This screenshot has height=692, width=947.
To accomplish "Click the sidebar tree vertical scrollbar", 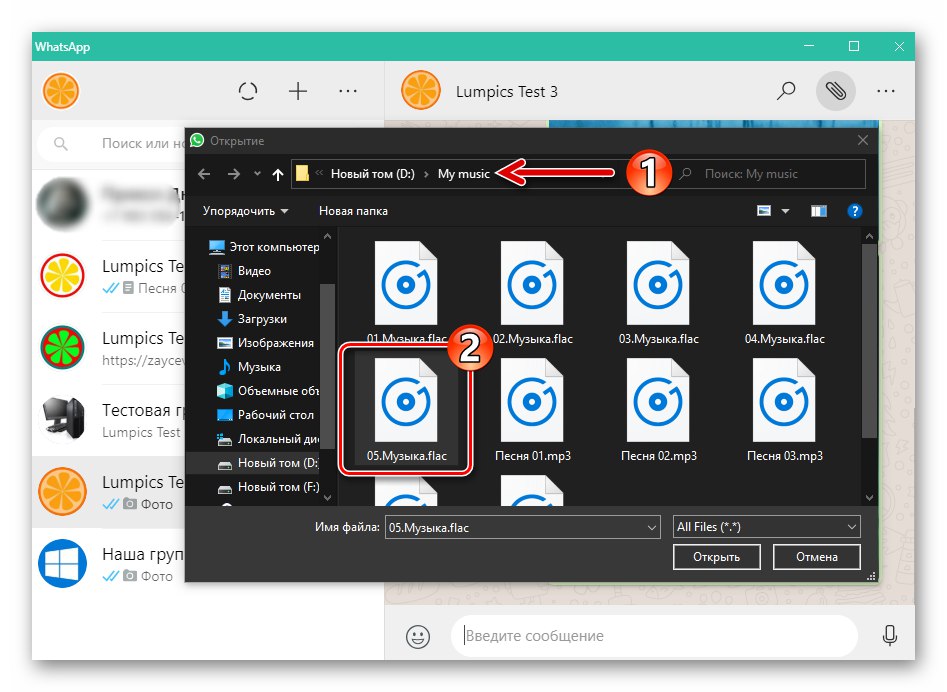I will [327, 367].
